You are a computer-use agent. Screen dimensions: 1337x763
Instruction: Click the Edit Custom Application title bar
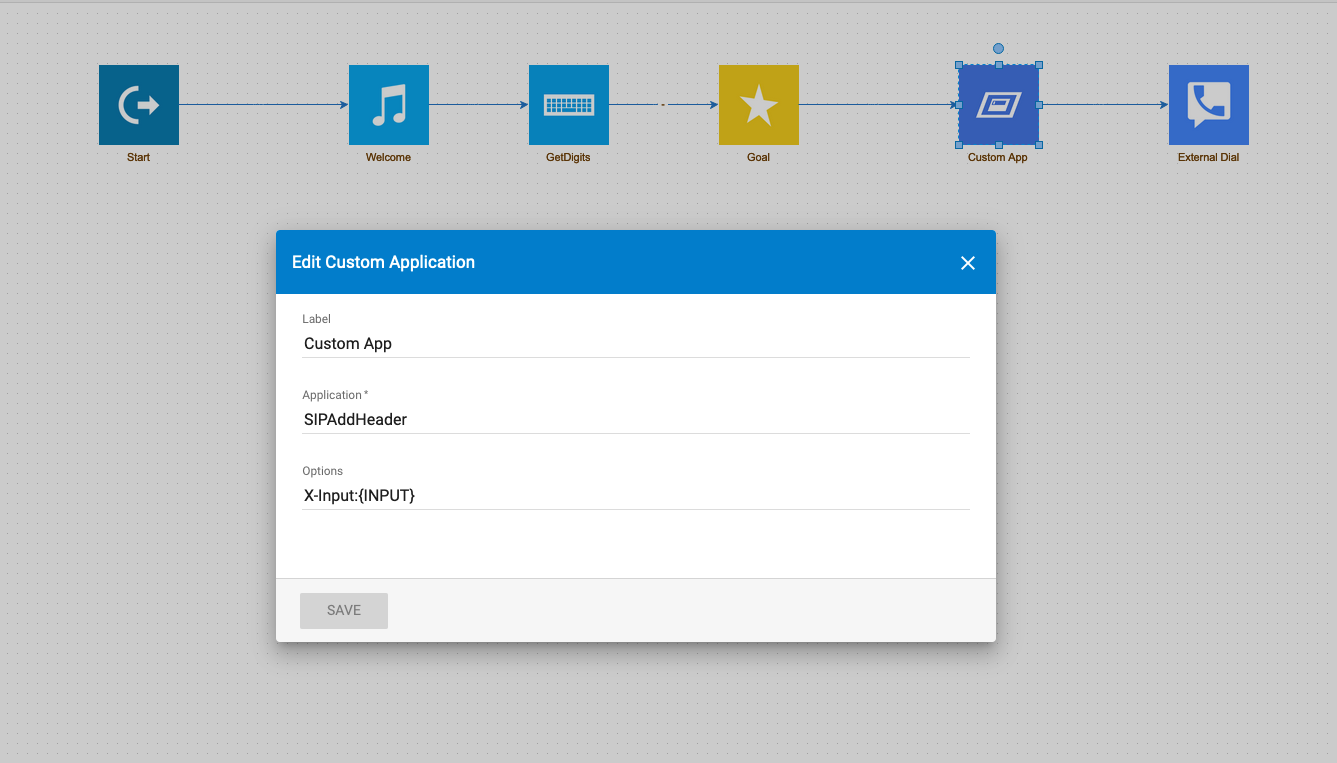[x=636, y=262]
